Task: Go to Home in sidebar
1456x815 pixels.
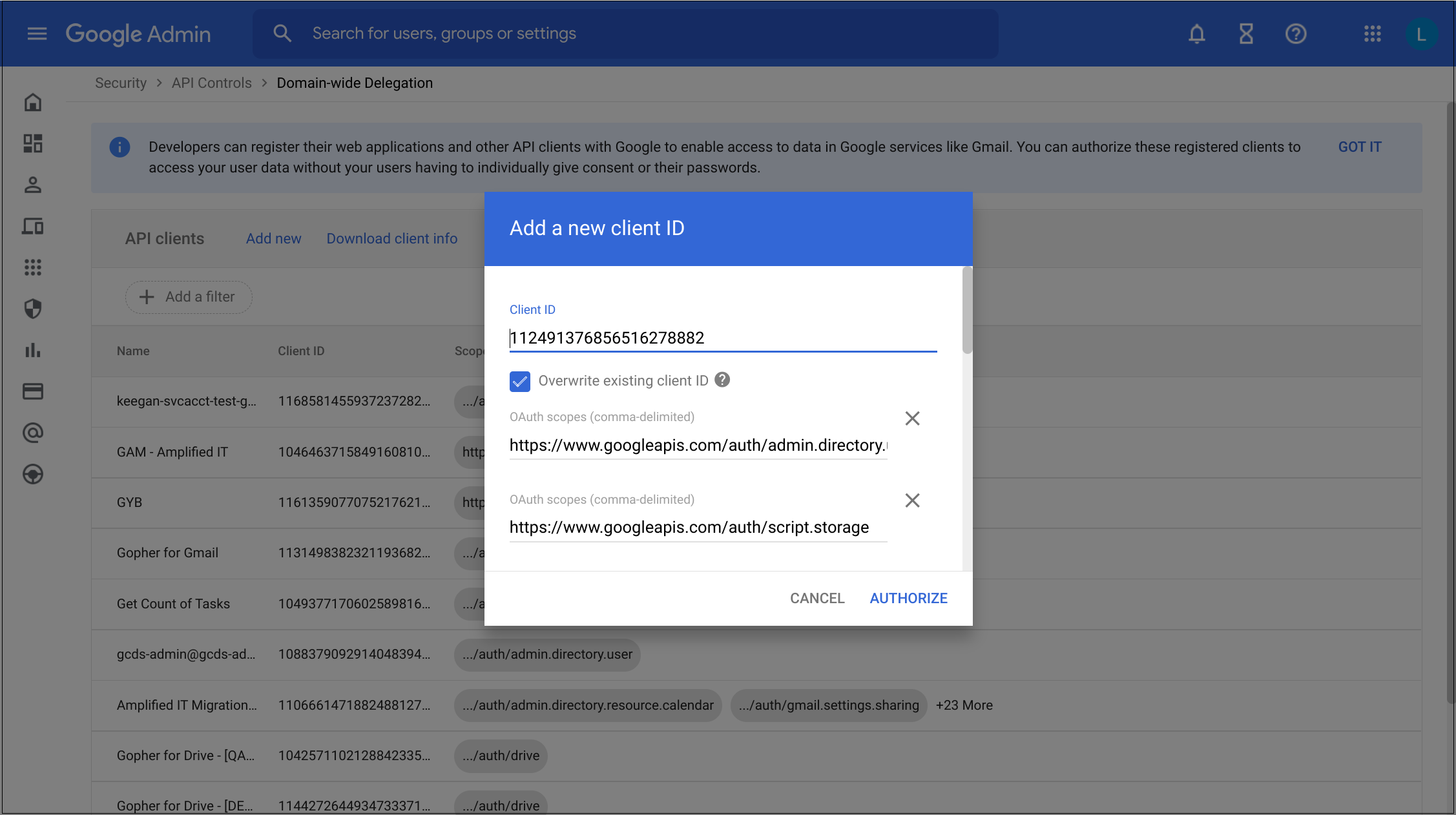Action: click(33, 102)
